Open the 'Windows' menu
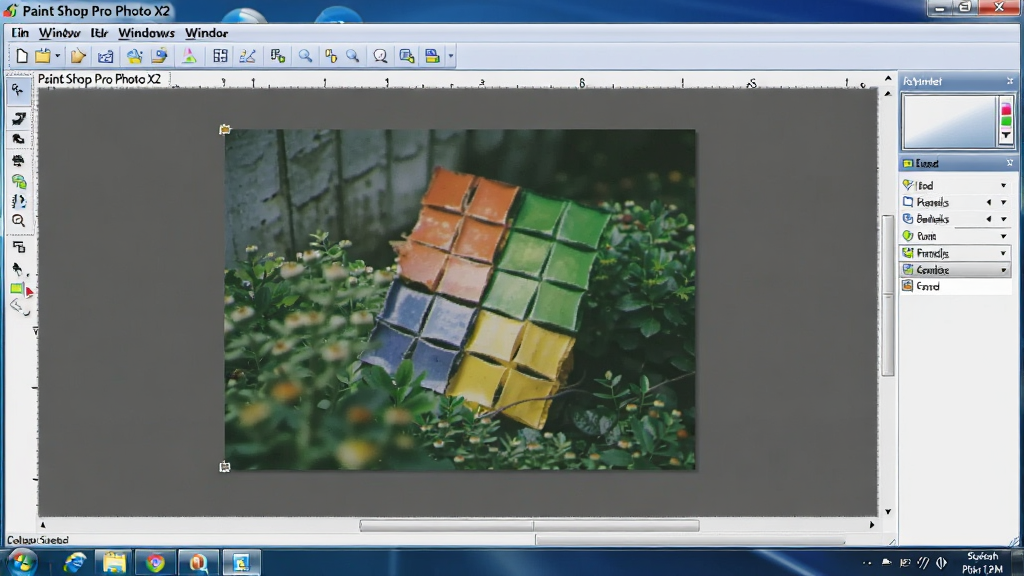Viewport: 1024px width, 576px height. (146, 33)
